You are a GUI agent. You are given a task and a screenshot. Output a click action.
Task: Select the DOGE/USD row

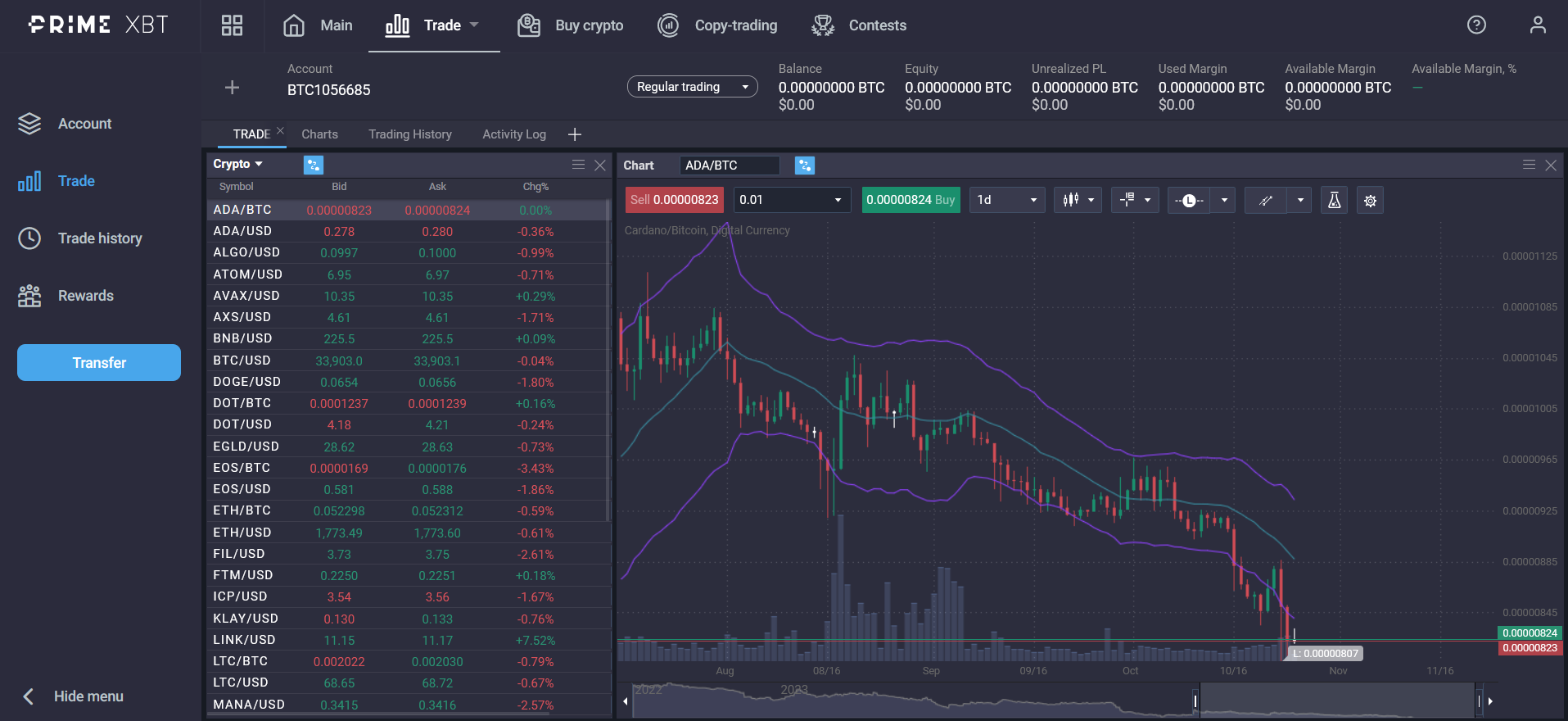pyautogui.click(x=409, y=382)
